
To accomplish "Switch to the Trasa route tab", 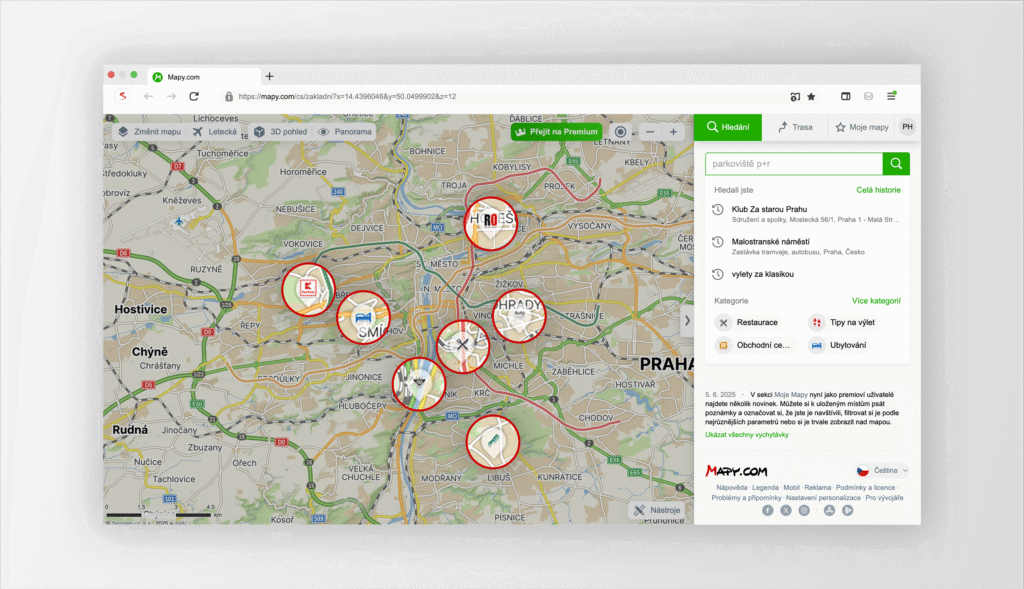I will [x=795, y=127].
